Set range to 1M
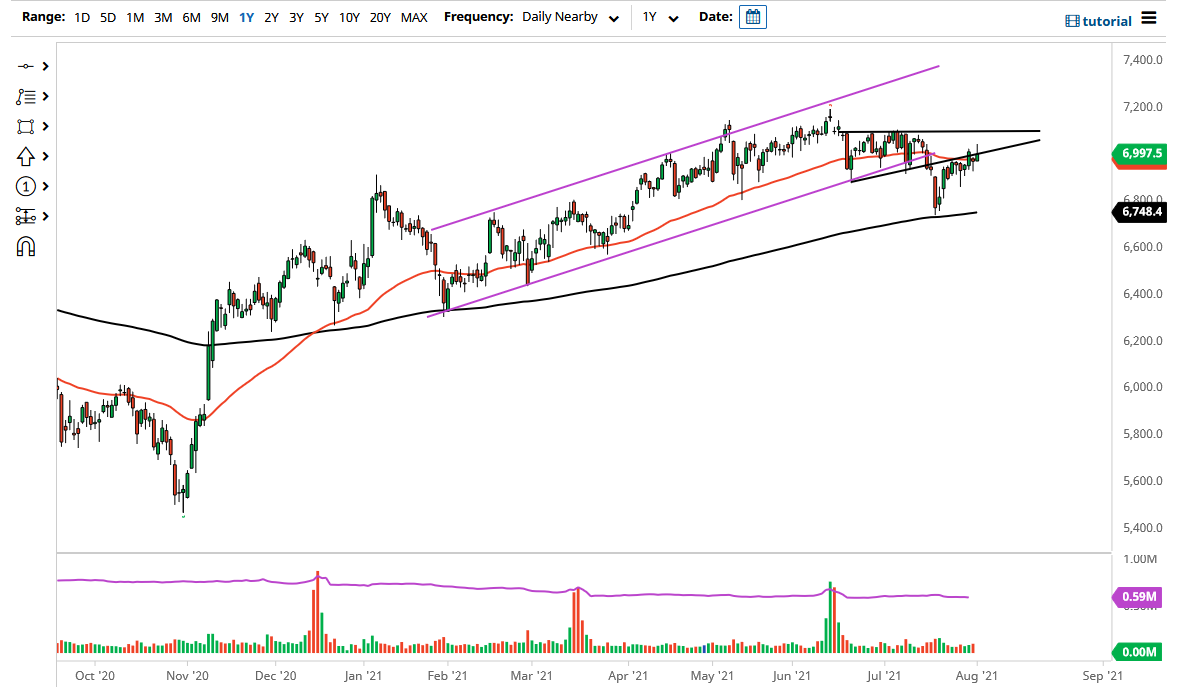 [x=135, y=17]
